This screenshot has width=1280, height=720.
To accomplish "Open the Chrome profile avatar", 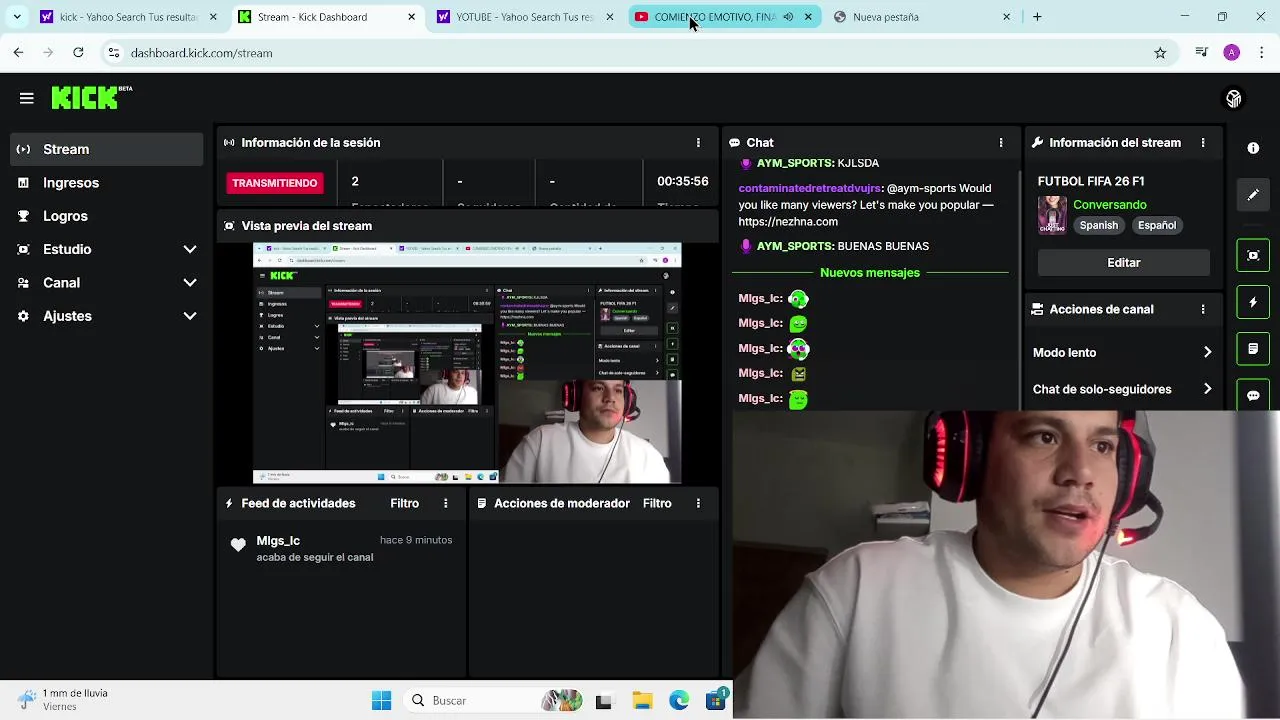I will coord(1231,53).
